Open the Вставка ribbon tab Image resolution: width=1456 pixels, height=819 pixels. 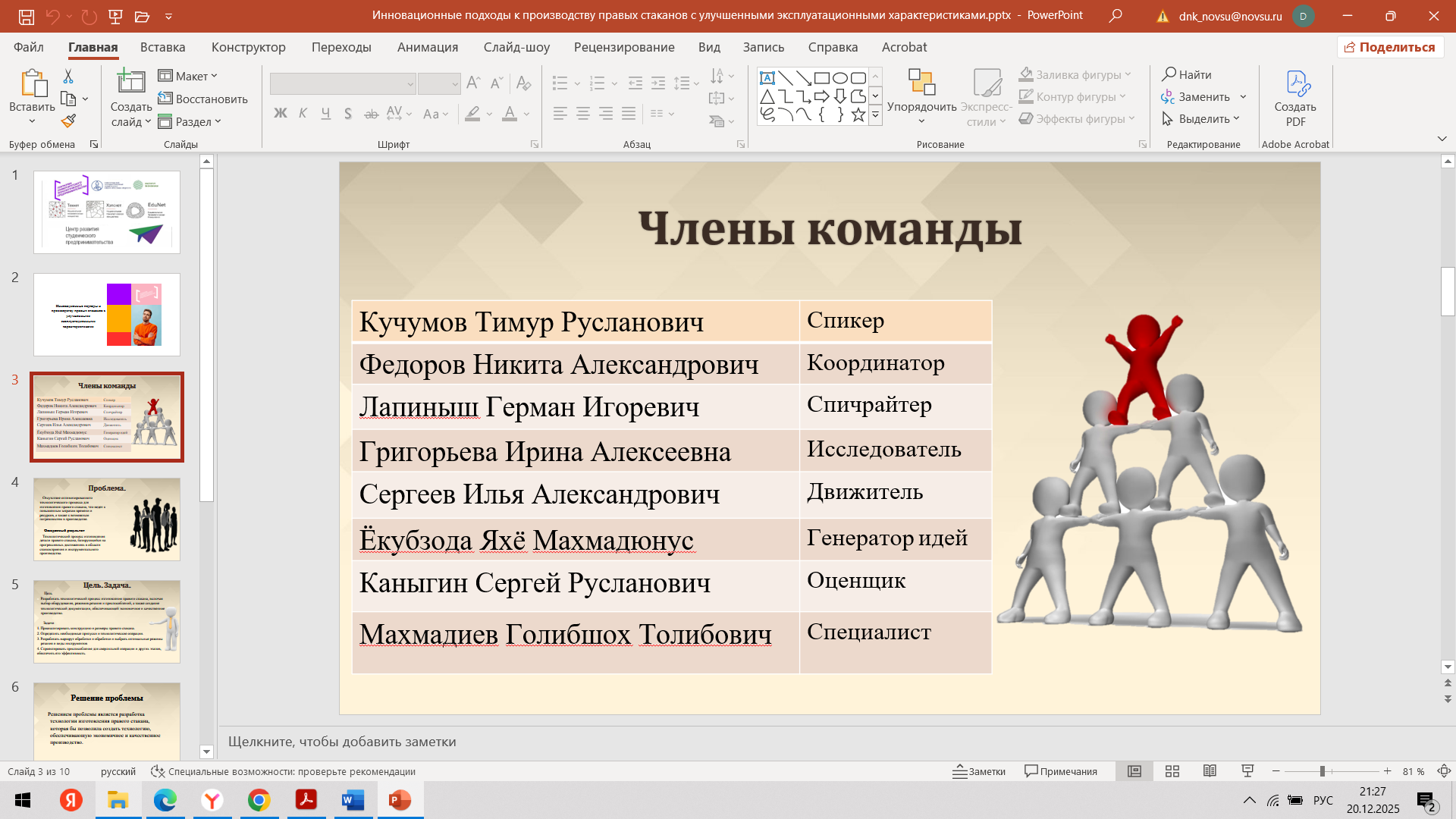(x=162, y=47)
